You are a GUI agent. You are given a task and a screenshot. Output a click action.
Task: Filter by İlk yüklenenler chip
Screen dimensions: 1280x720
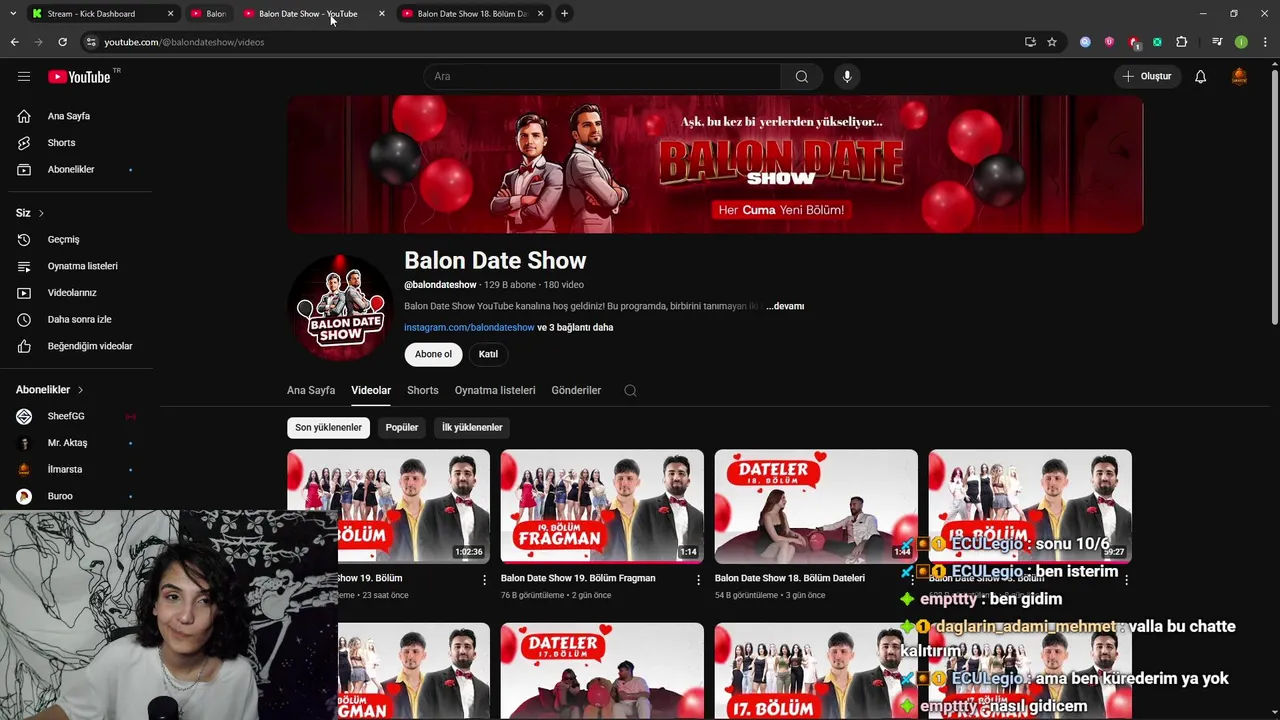coord(472,427)
